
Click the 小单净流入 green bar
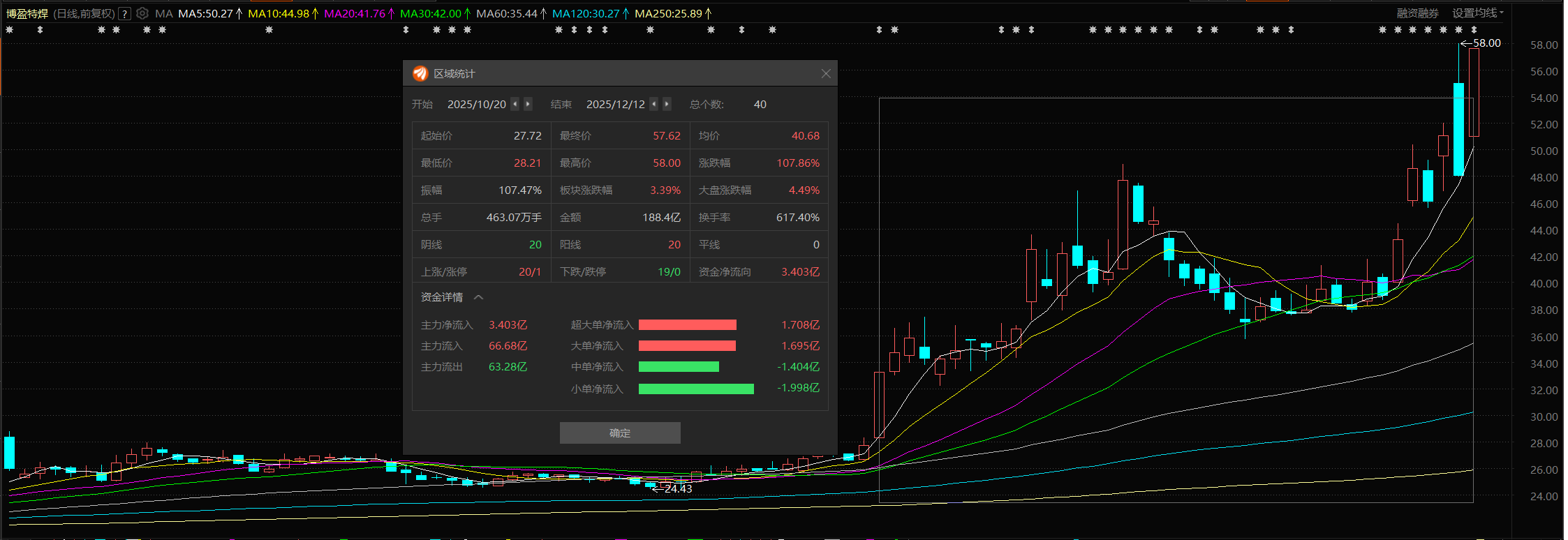click(x=695, y=389)
